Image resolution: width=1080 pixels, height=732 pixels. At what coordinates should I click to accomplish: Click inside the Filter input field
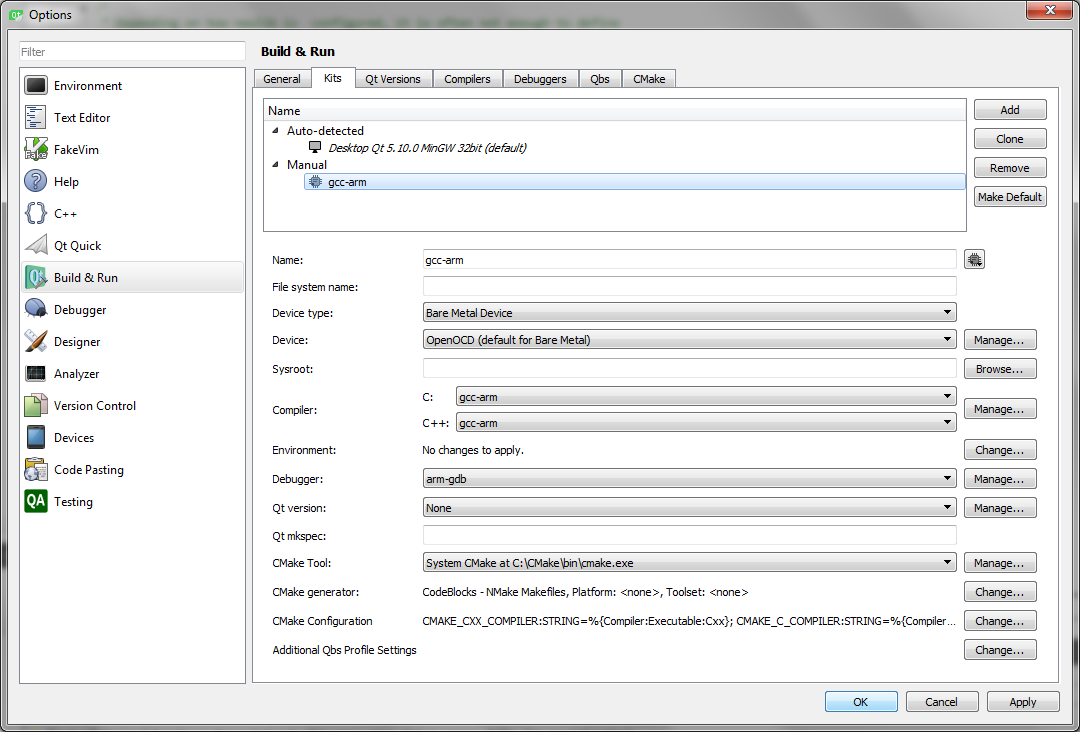click(x=130, y=50)
